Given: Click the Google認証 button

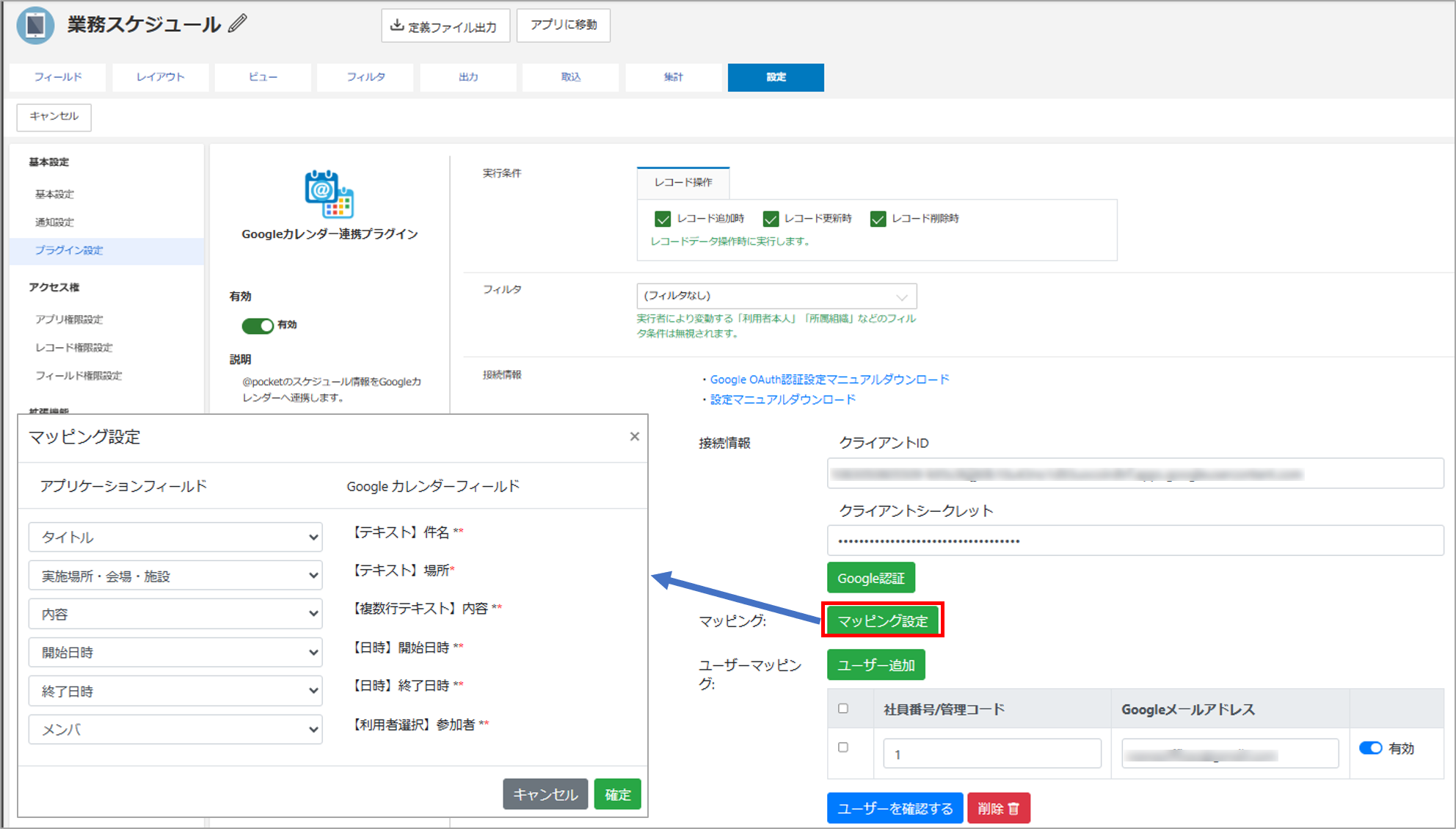Looking at the screenshot, I should tap(871, 578).
